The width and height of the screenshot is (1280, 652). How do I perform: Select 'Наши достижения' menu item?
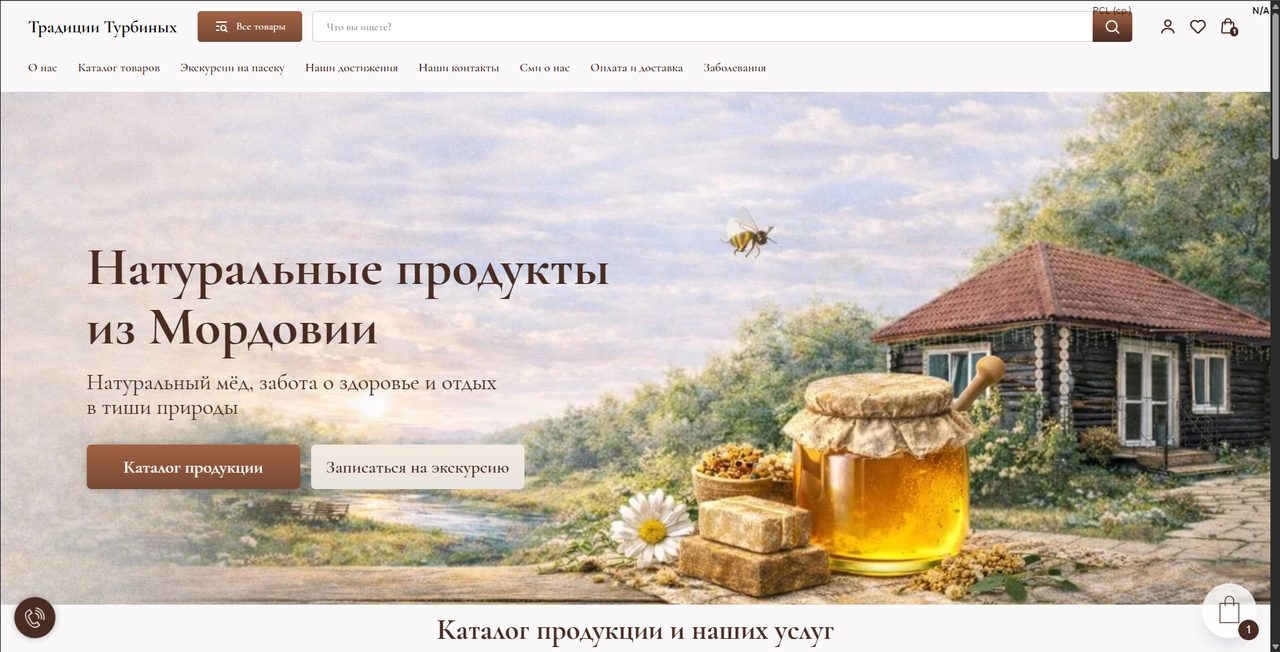352,68
